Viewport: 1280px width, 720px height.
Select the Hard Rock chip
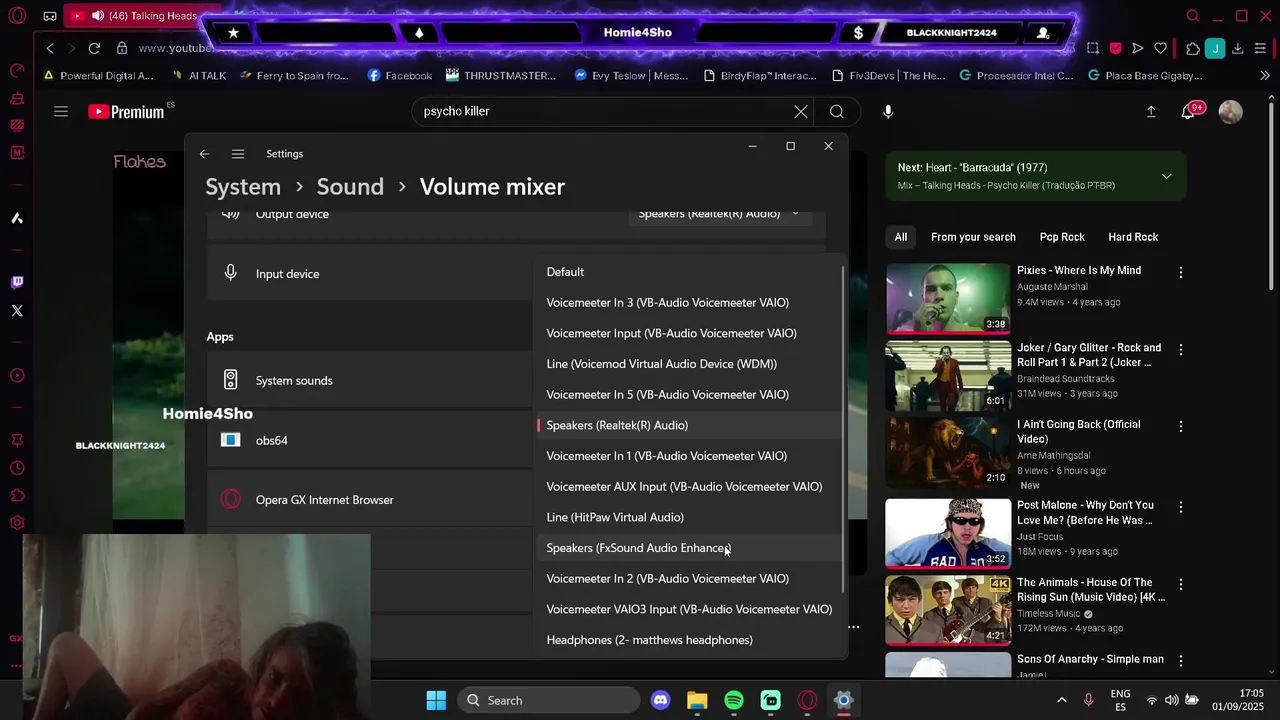tap(1133, 237)
